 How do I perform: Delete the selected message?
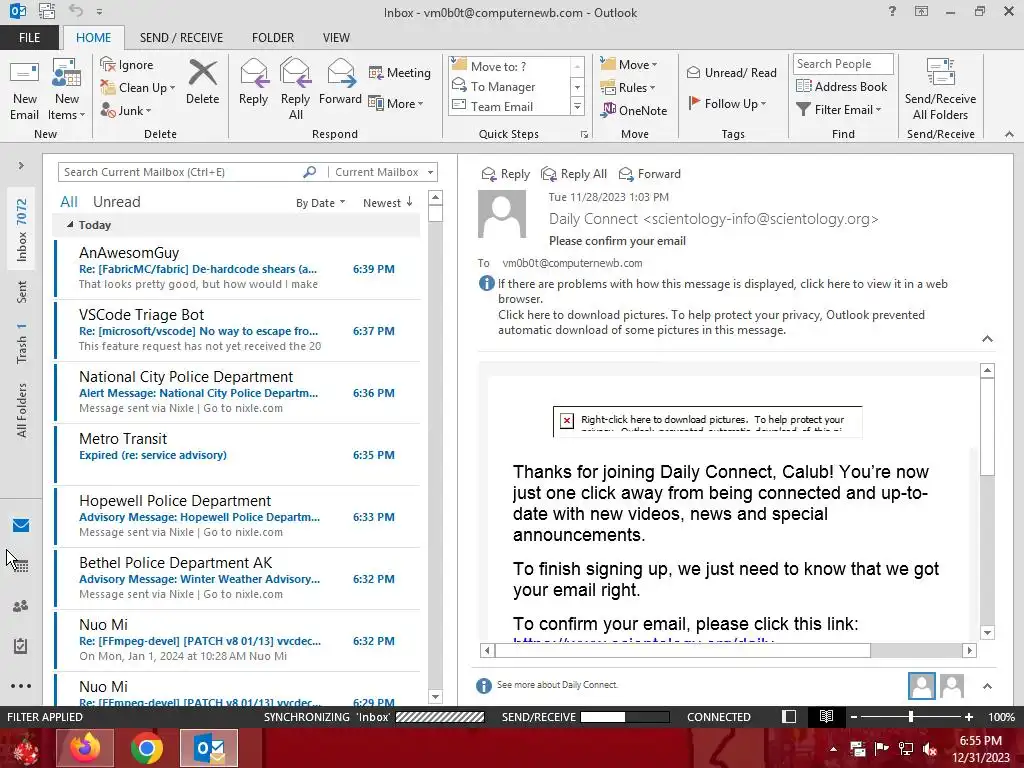202,82
